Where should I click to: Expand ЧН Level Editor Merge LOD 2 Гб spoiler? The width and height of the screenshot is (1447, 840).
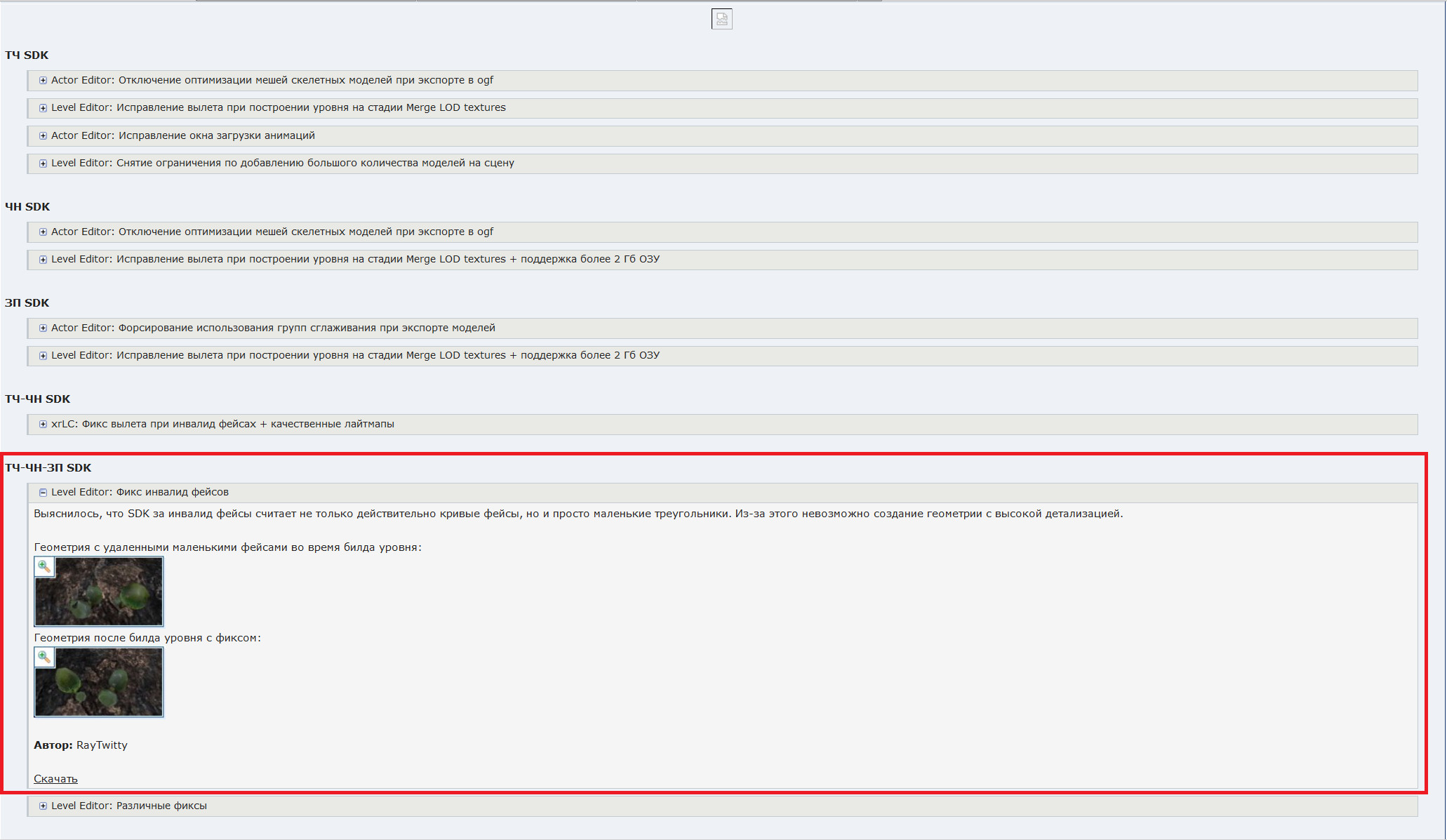722,260
